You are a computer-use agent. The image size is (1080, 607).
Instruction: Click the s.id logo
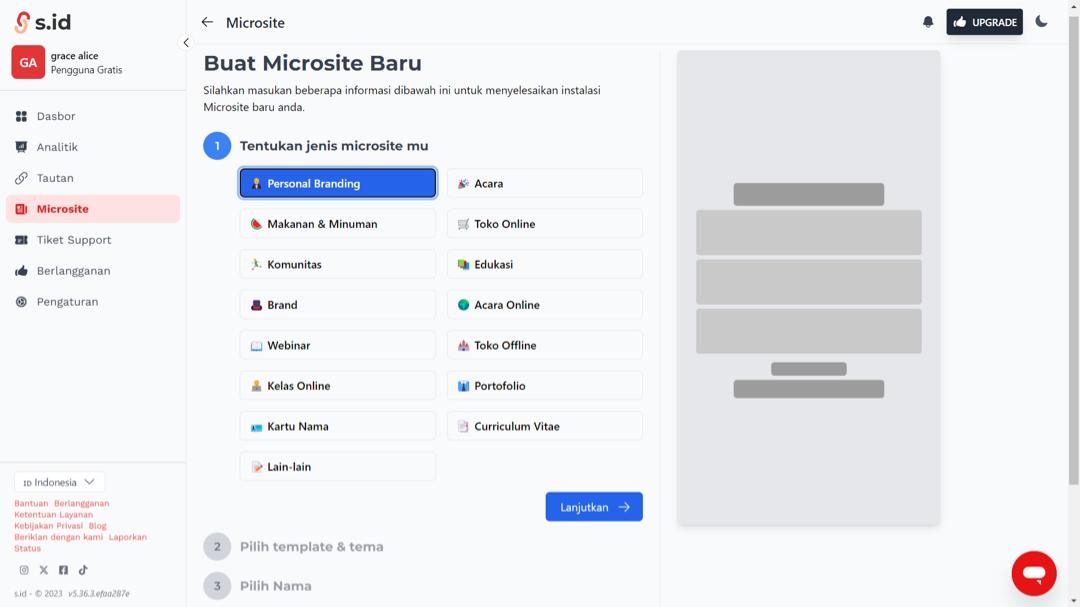tap(42, 22)
